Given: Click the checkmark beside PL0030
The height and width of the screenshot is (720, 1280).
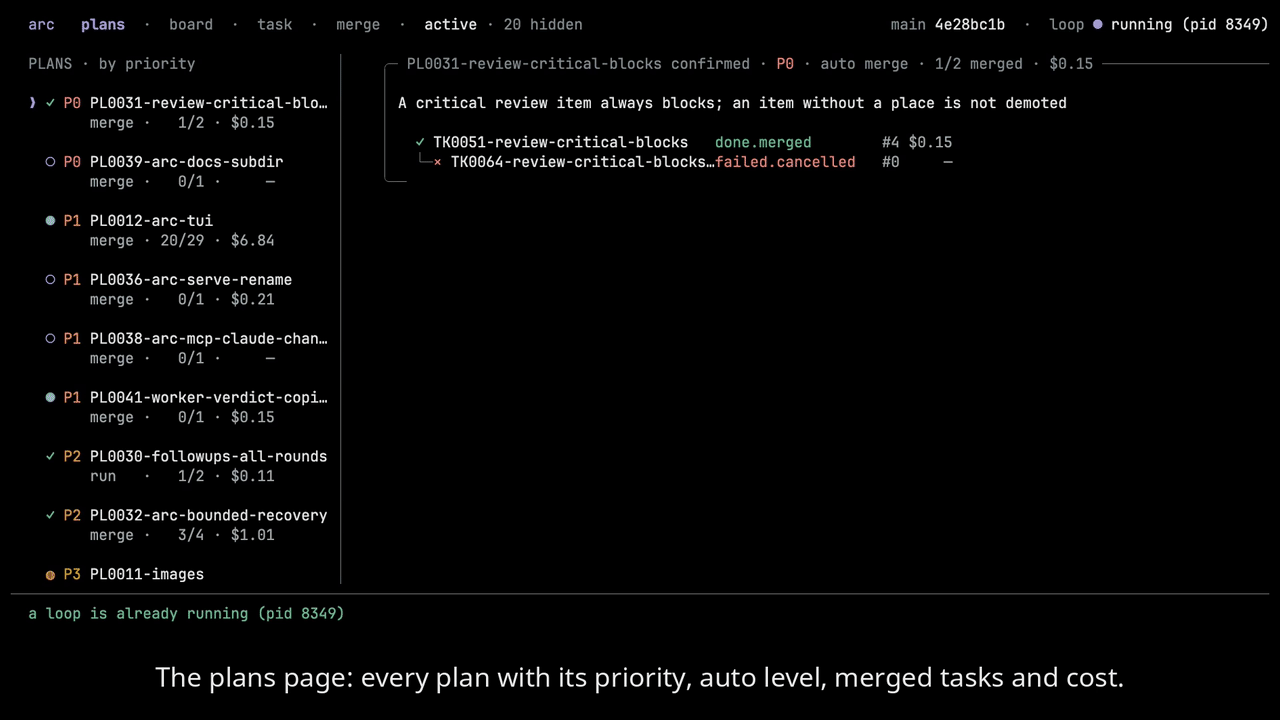Looking at the screenshot, I should click(x=50, y=457).
